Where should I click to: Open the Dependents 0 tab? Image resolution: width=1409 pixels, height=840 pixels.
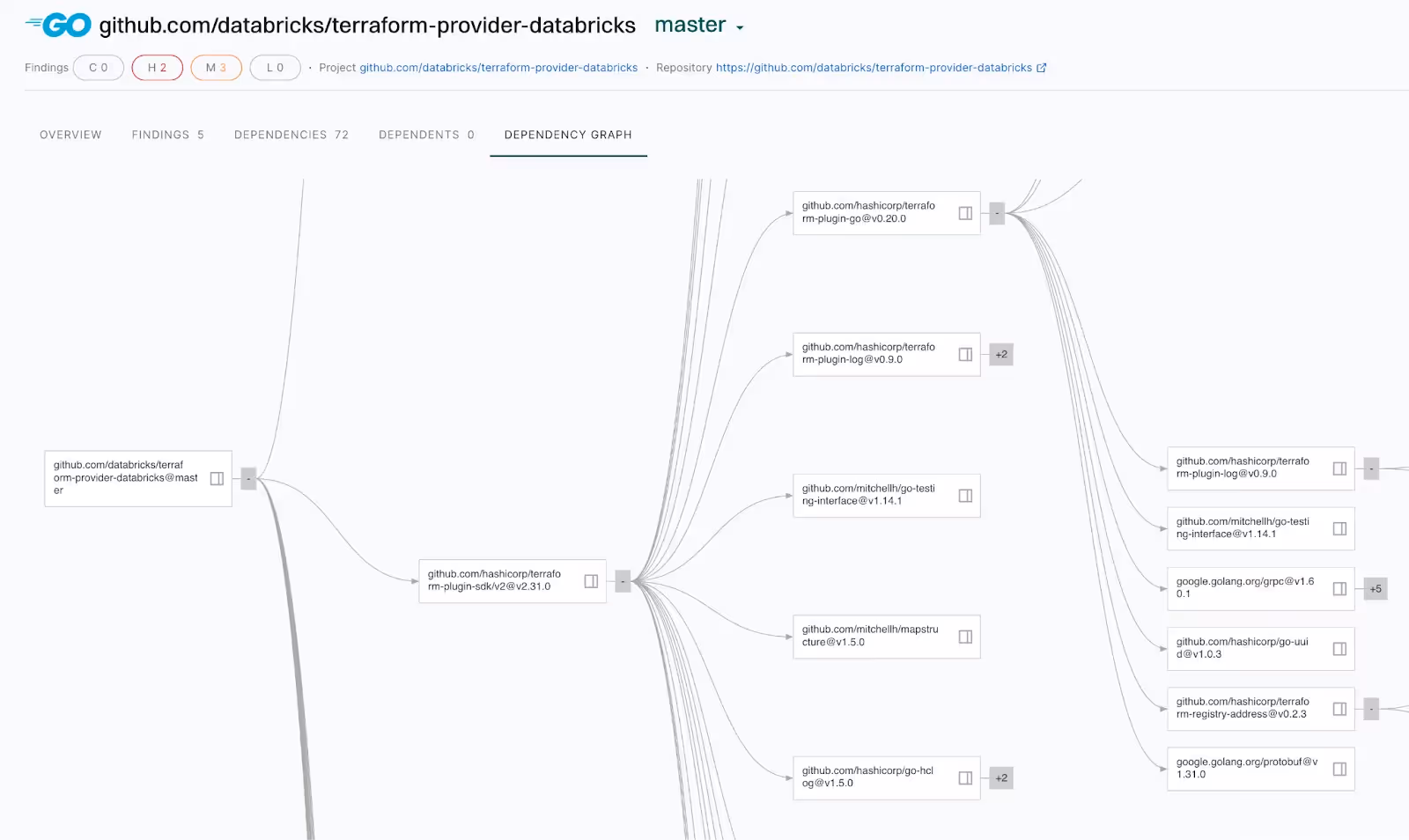[x=426, y=135]
